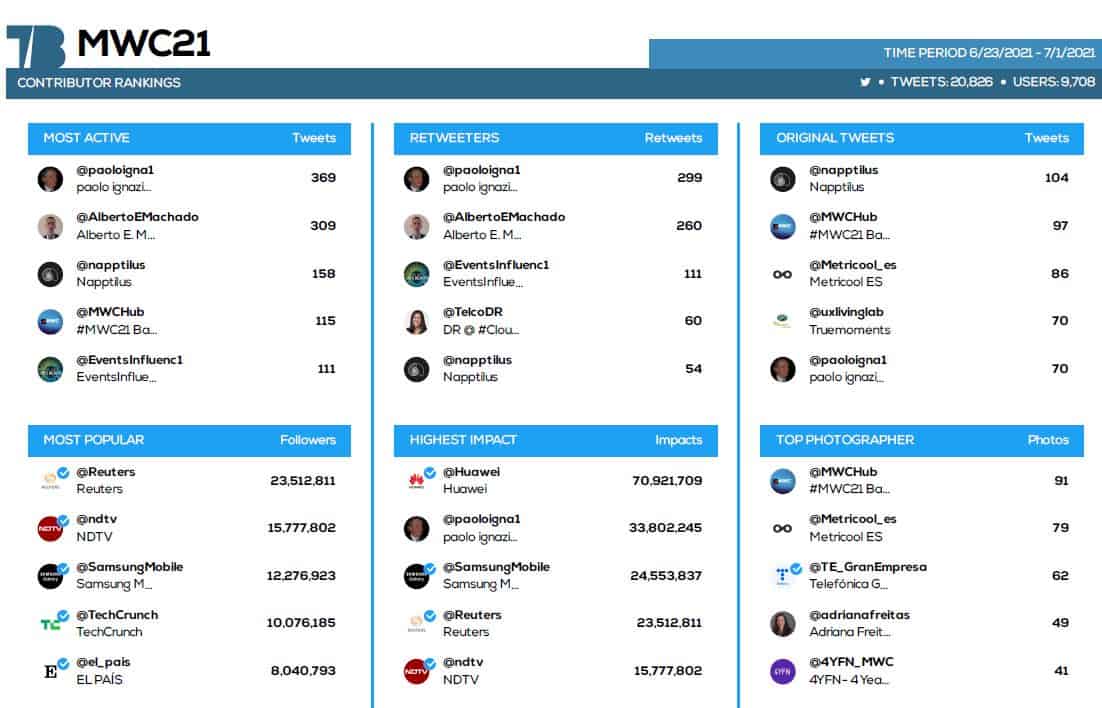Click the TWEETS: 20,826 stat
The image size is (1102, 708).
[x=942, y=82]
